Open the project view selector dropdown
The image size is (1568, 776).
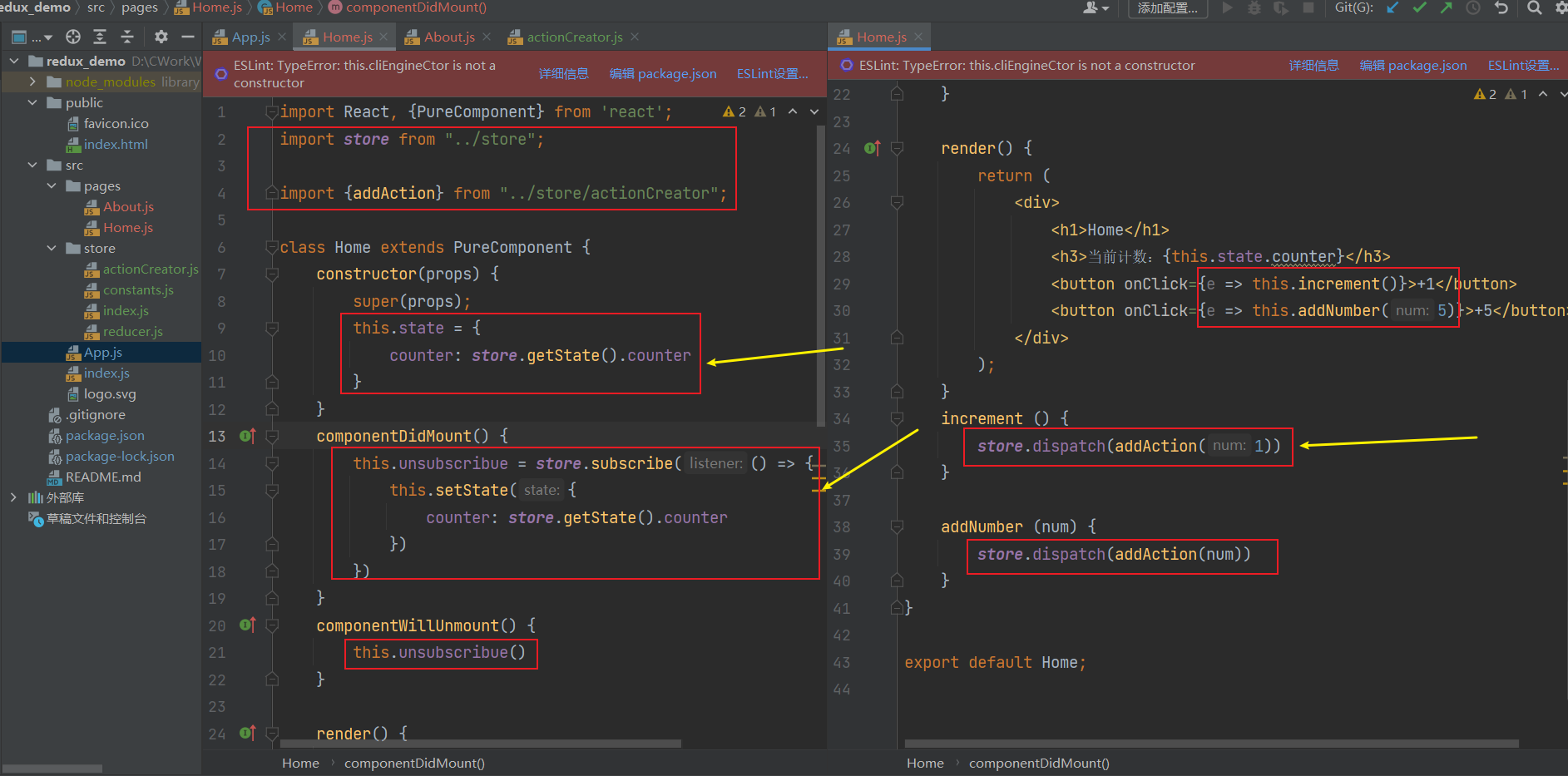32,37
